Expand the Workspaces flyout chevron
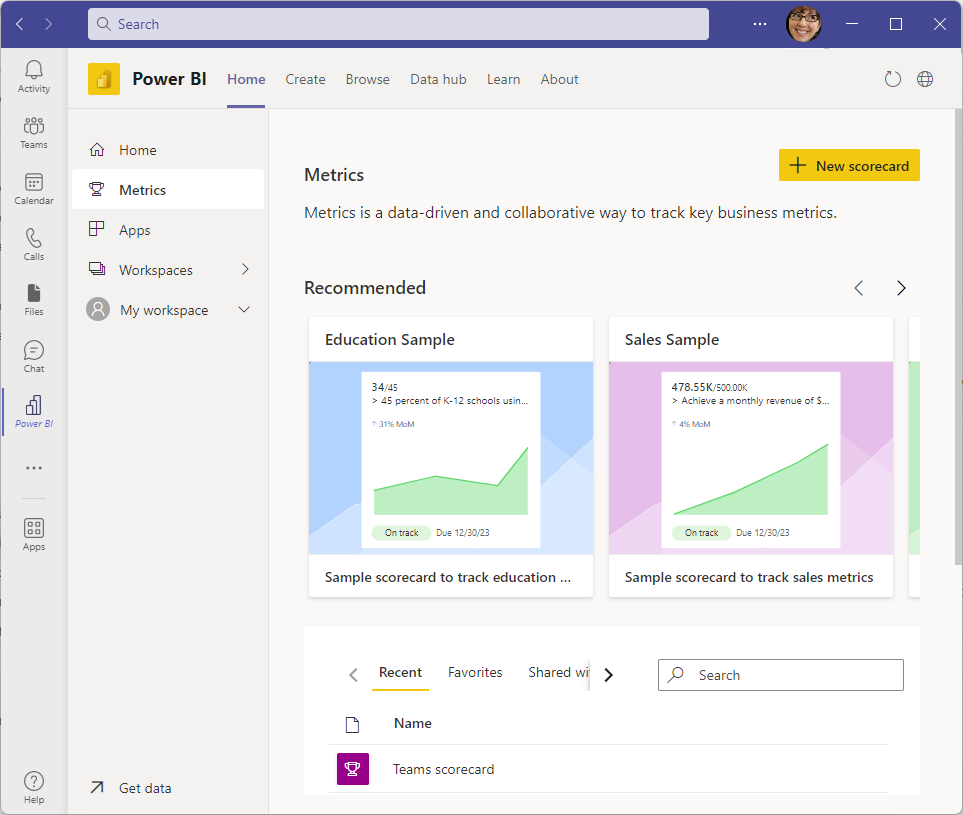The image size is (963, 815). [x=245, y=269]
